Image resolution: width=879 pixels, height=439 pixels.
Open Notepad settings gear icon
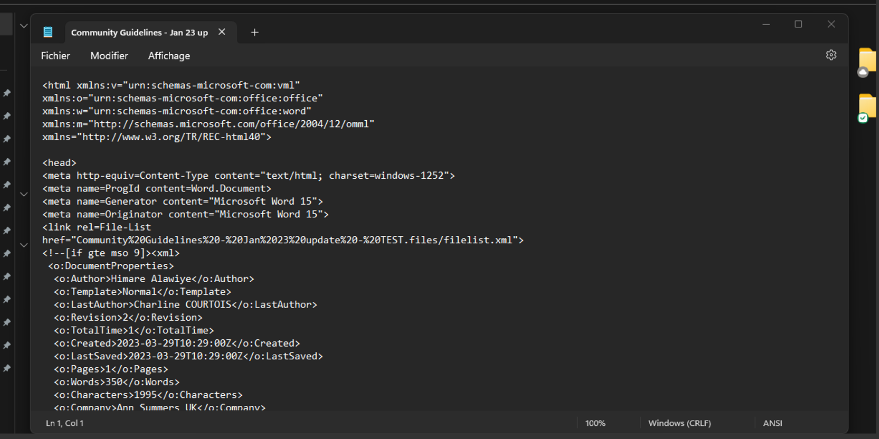(830, 55)
